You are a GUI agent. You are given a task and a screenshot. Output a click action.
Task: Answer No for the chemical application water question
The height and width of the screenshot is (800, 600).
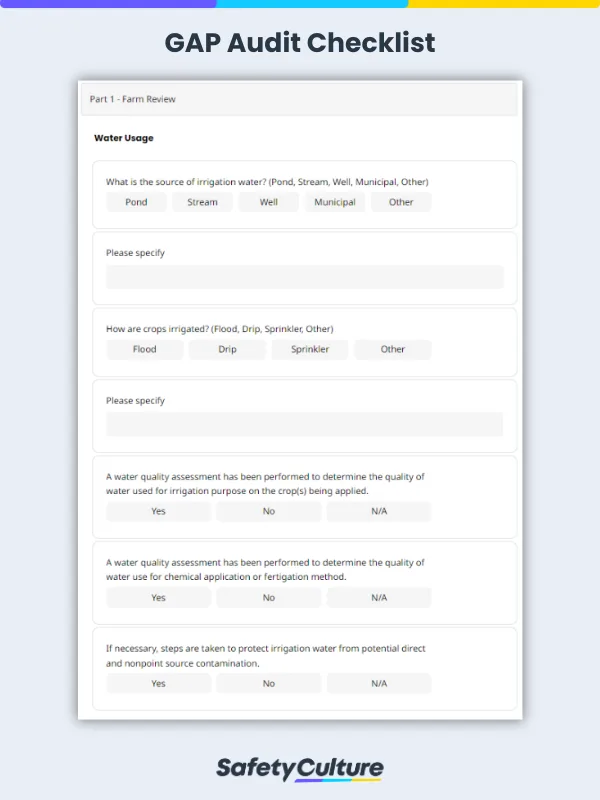(268, 598)
